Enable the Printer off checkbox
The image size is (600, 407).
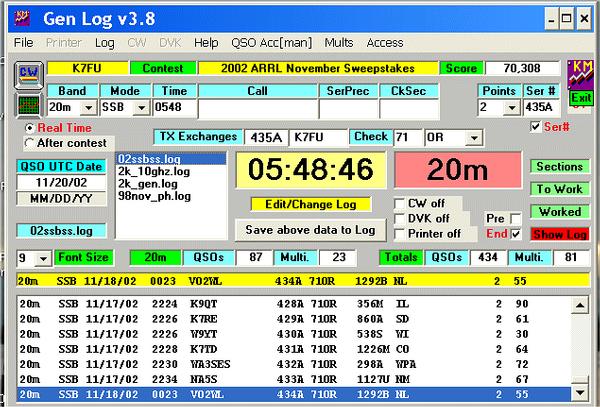pyautogui.click(x=399, y=233)
